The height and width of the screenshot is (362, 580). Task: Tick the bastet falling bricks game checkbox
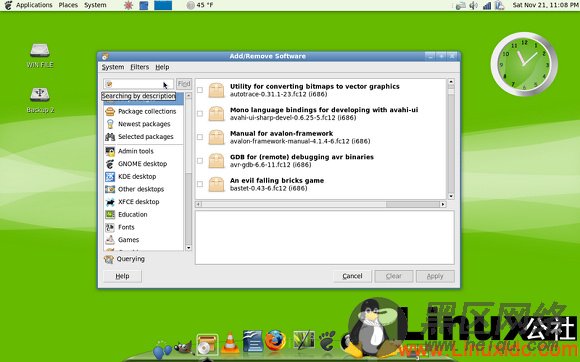tap(200, 184)
